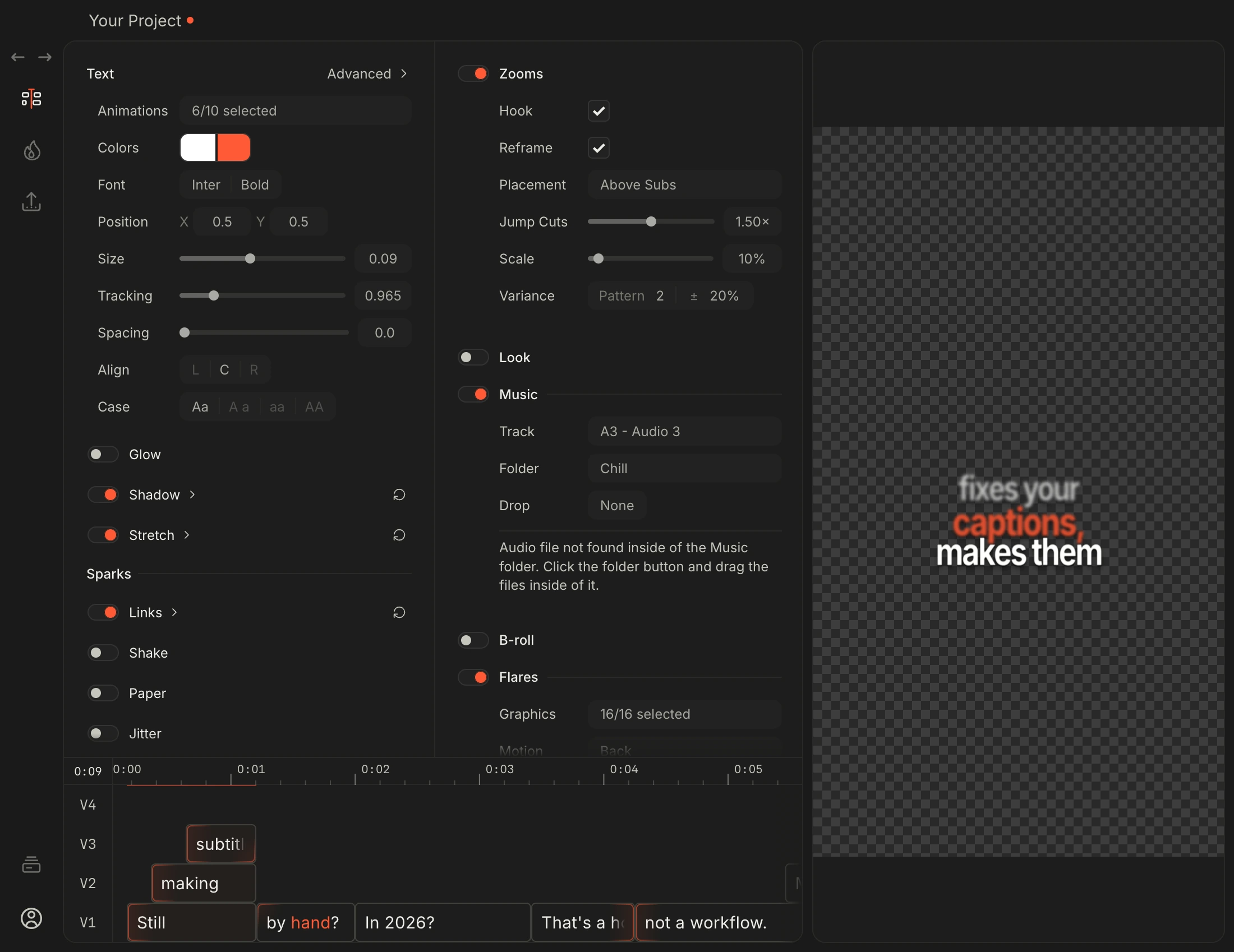1234x952 pixels.
Task: Open the Drop None dropdown
Action: [x=617, y=505]
